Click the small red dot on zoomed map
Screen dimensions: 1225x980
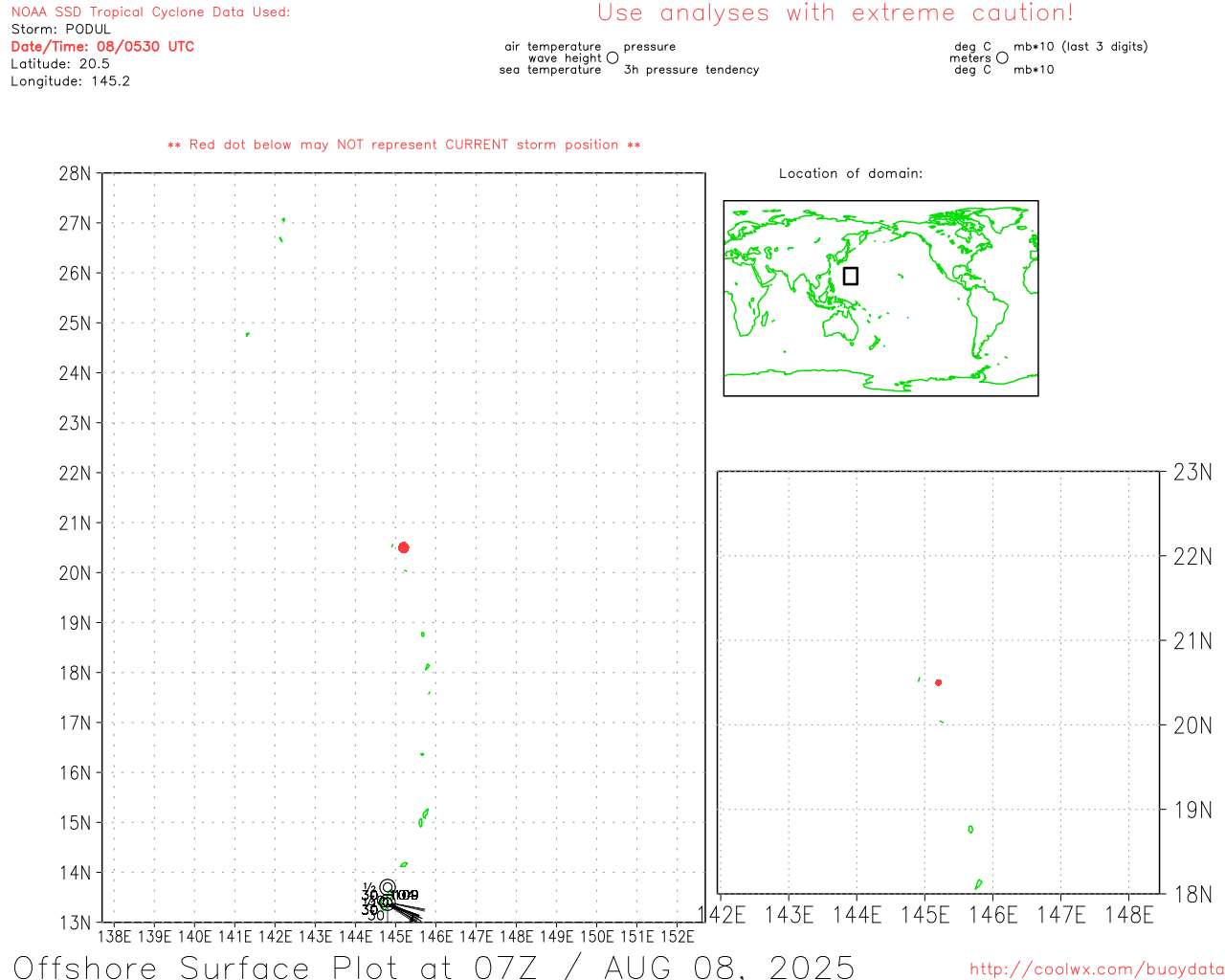pyautogui.click(x=939, y=682)
